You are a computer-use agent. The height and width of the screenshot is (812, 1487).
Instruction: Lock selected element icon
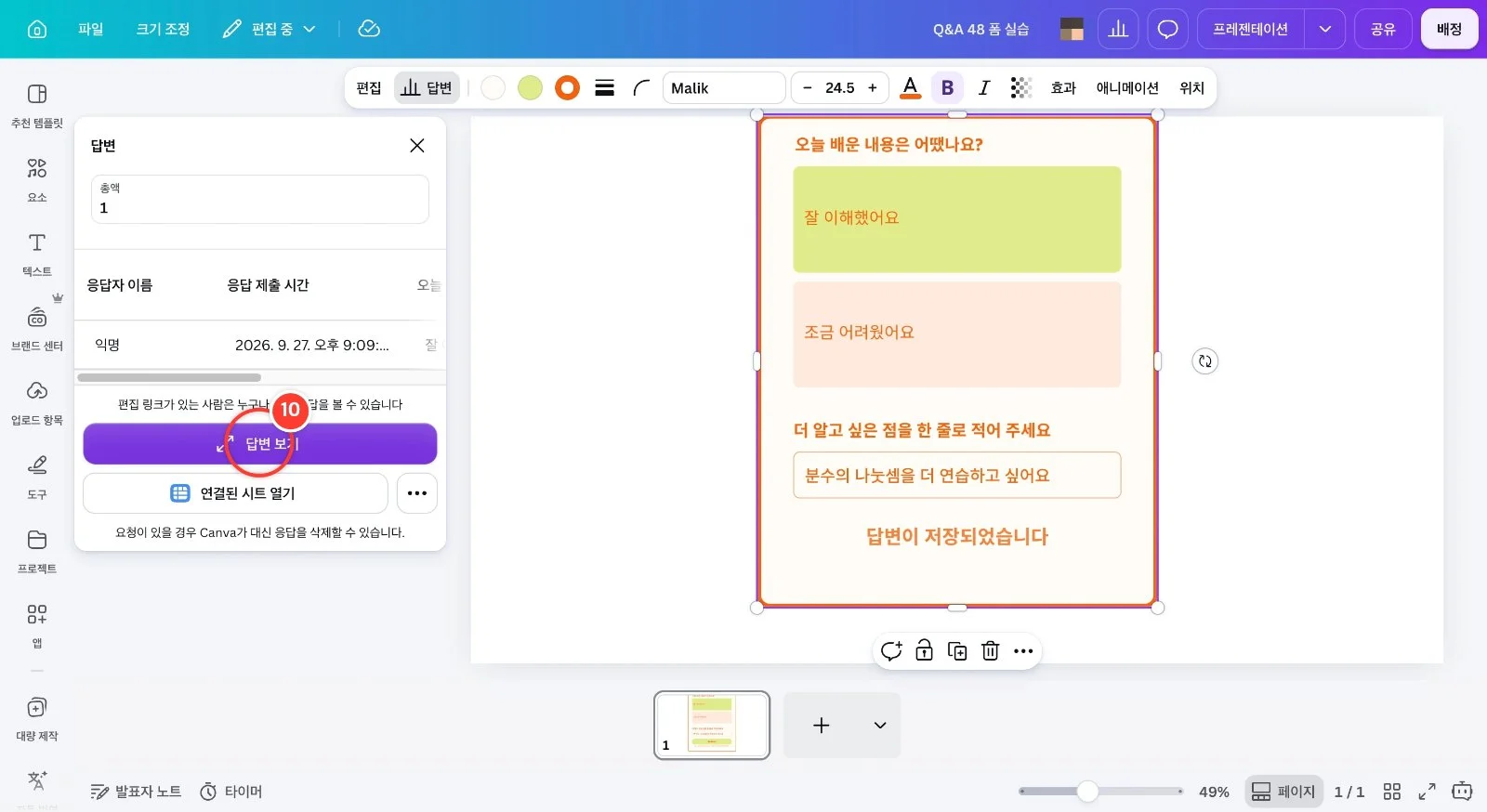tap(924, 651)
